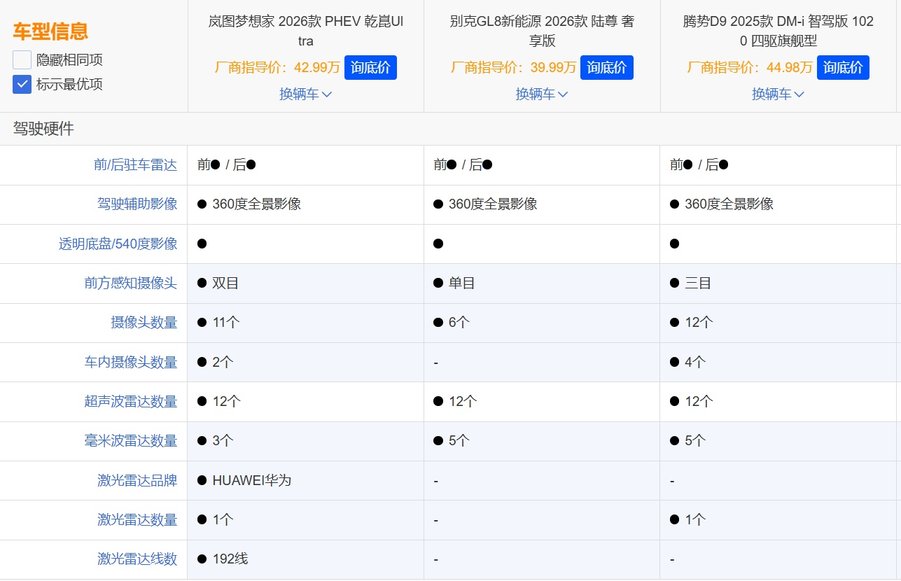Screen dimensions: 901x581
Task: Enable the 隐藏相同项 checkbox
Action: (x=22, y=59)
